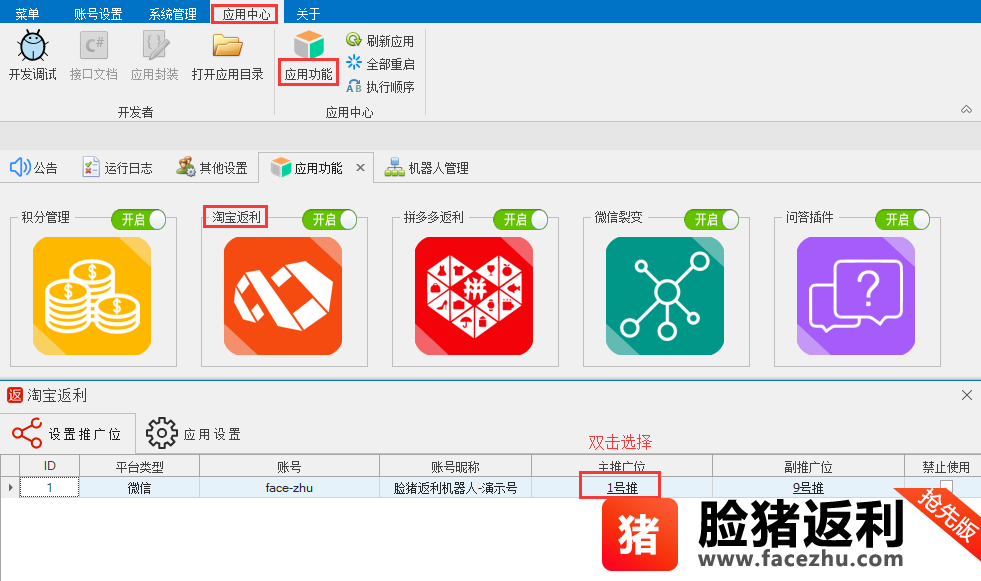Screen dimensions: 981x581
Task: Toggle the 积分管理 开启 switch
Action: click(x=138, y=220)
